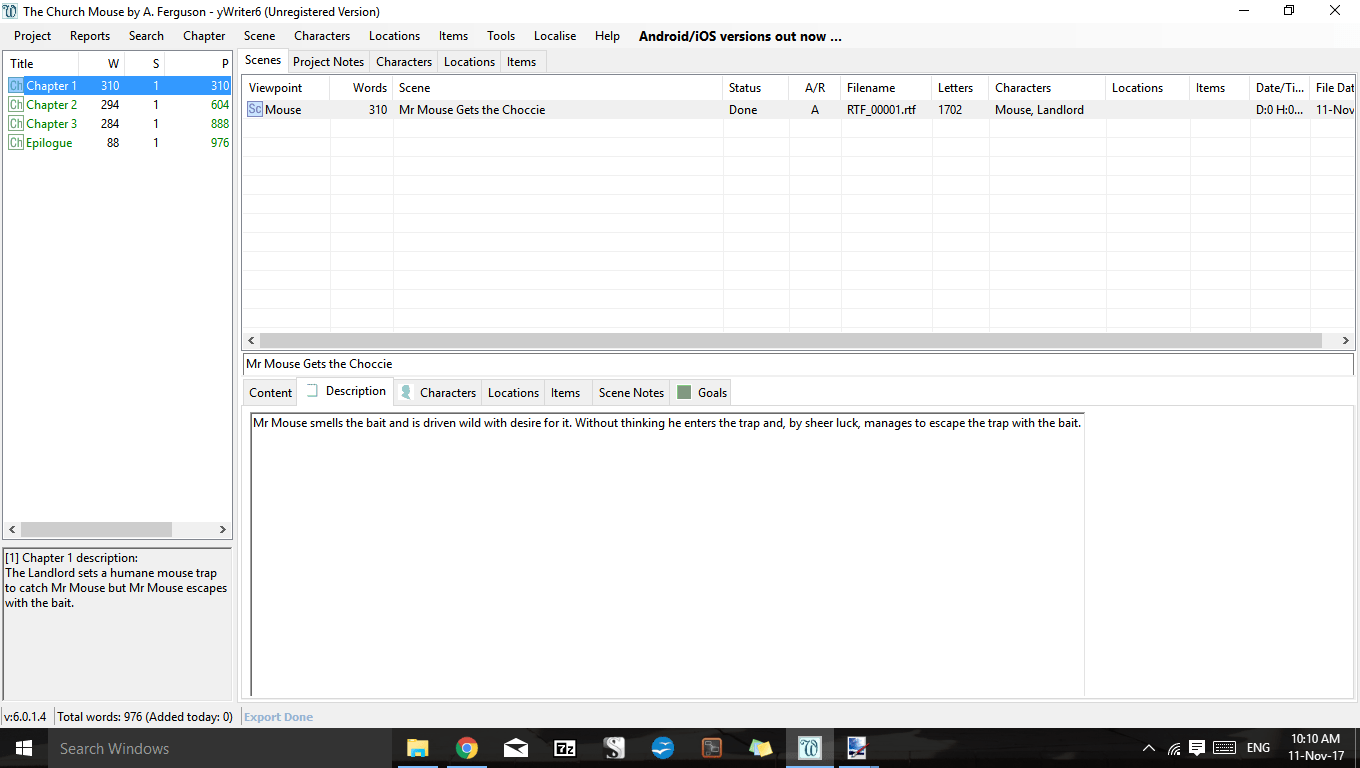
Task: Switch to the Scene Notes tab
Action: [631, 393]
